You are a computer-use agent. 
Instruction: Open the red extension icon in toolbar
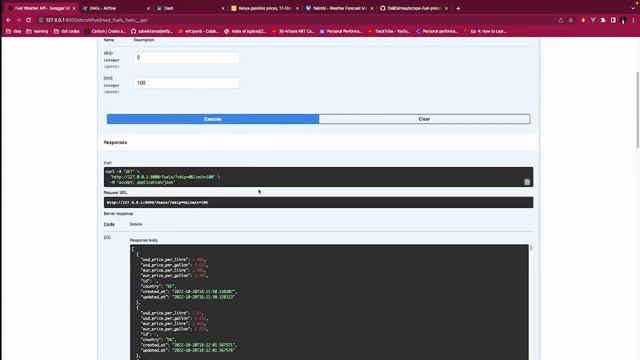[x=583, y=20]
